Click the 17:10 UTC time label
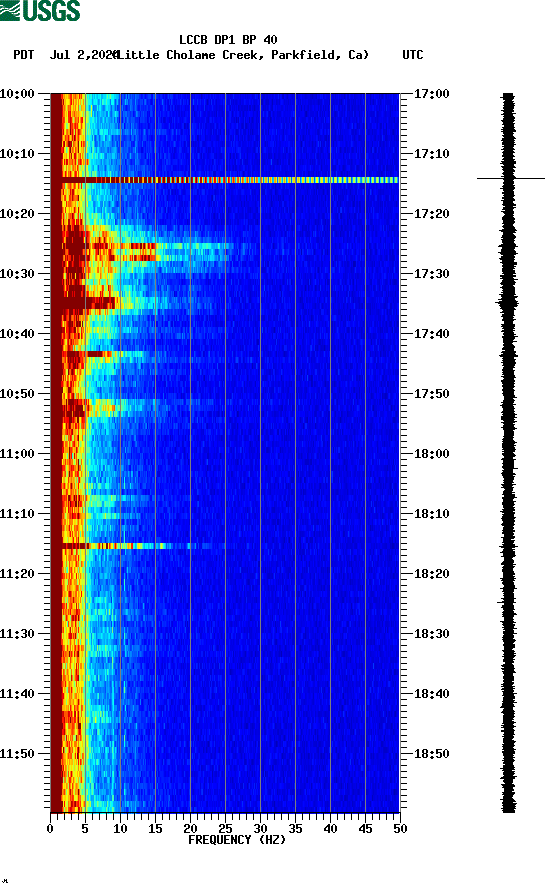 coord(431,154)
